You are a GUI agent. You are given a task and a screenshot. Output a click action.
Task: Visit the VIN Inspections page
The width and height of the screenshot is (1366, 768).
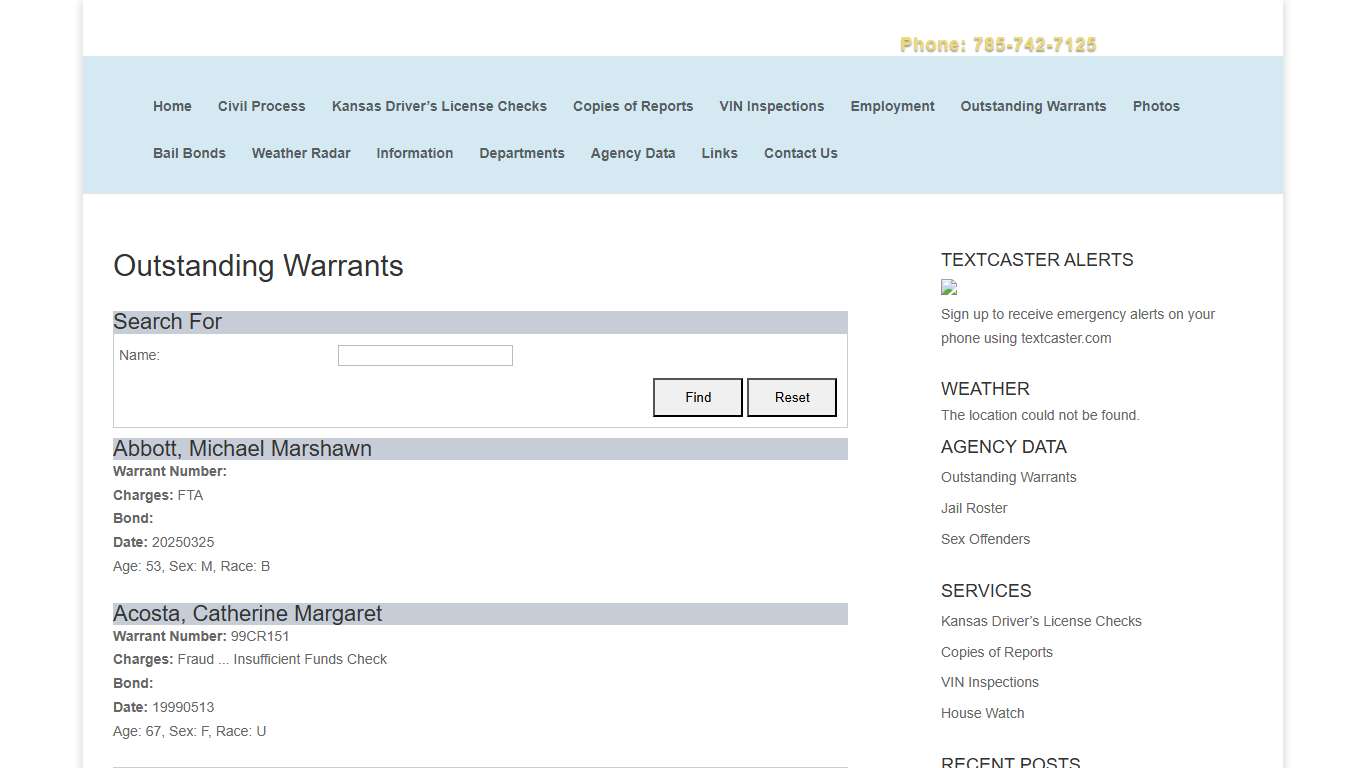(x=771, y=106)
